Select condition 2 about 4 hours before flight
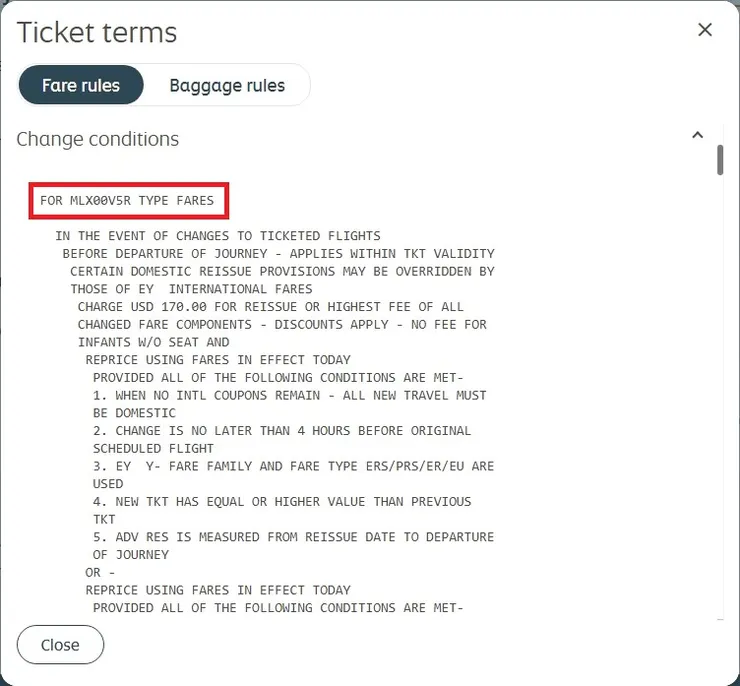Viewport: 740px width, 686px height. (281, 431)
